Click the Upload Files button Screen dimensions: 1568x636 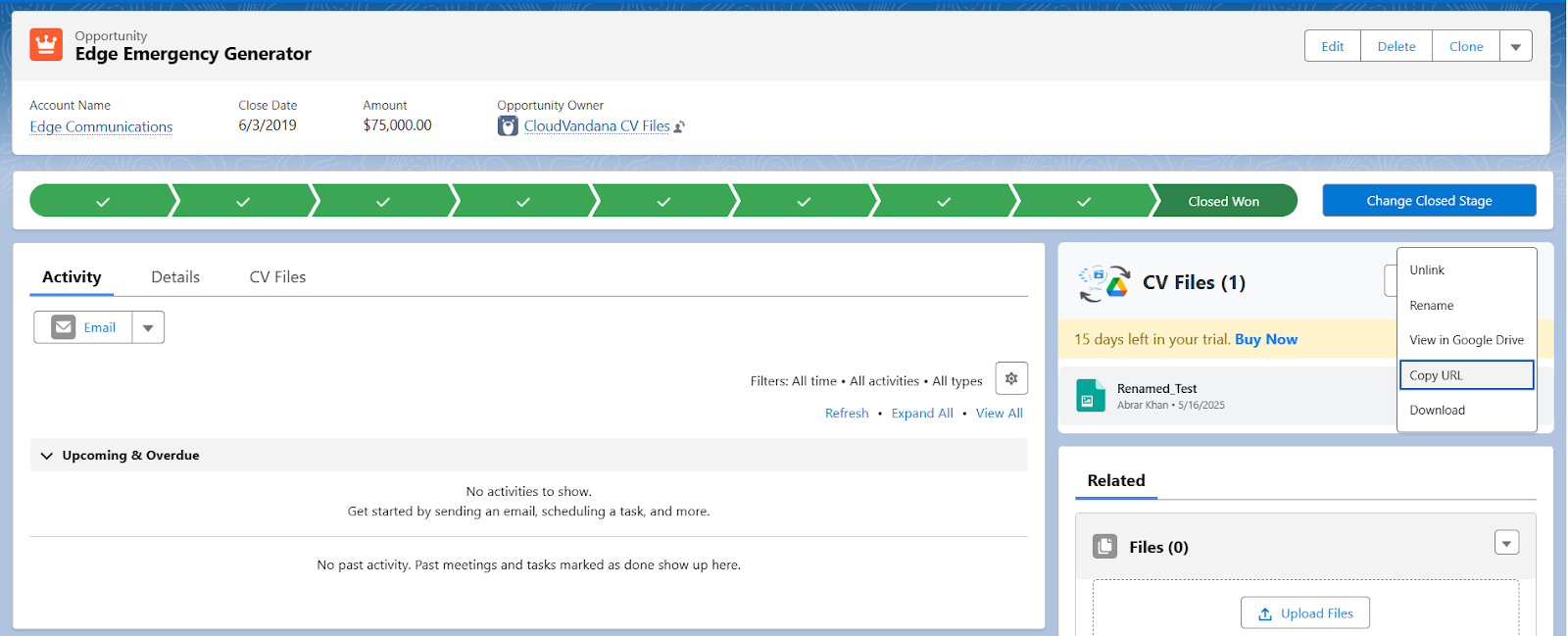point(1305,613)
